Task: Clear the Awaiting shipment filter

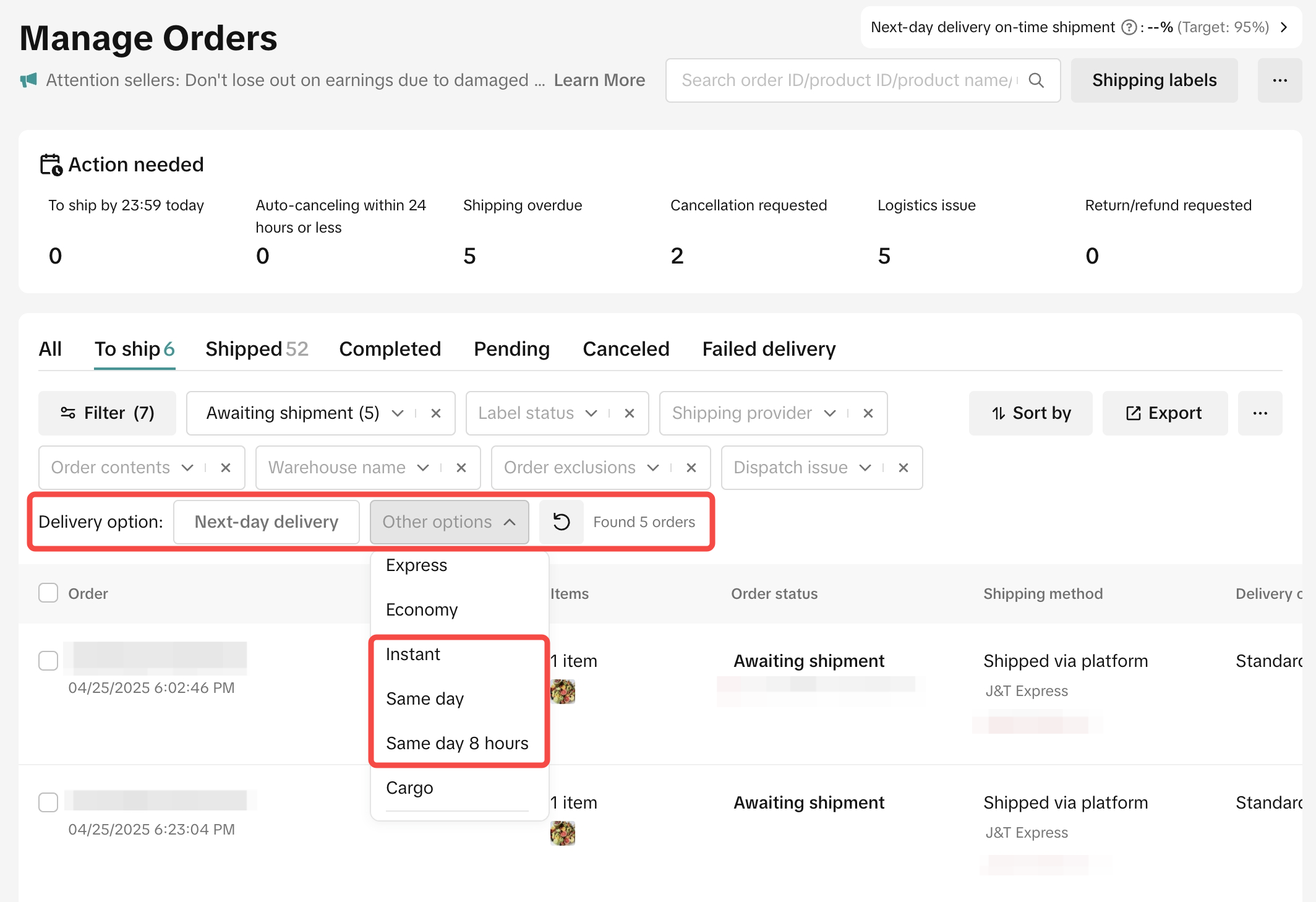Action: 436,413
